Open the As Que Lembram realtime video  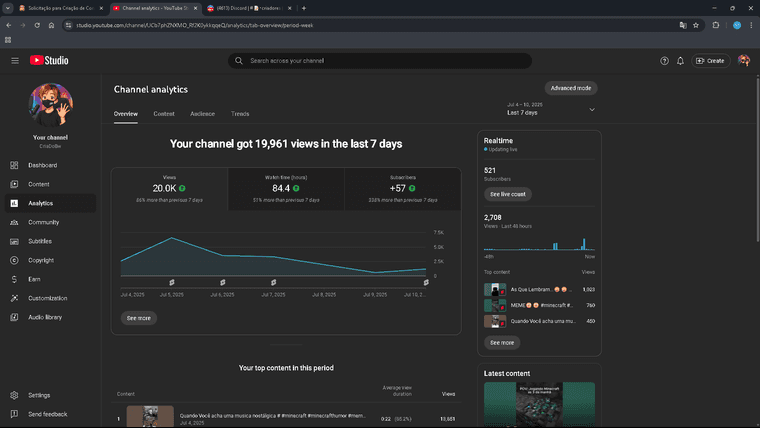(x=539, y=289)
